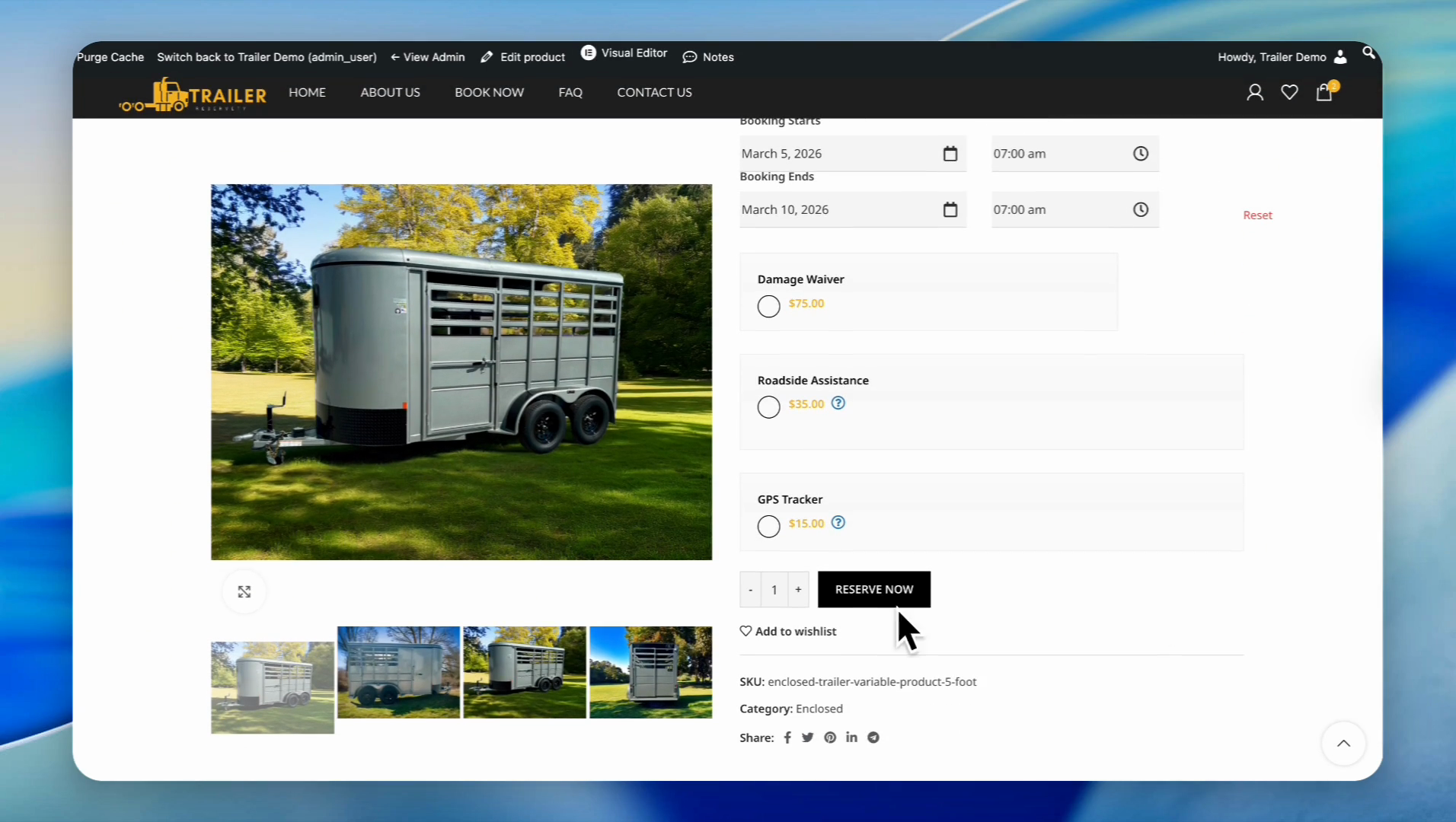Share product on Facebook
The width and height of the screenshot is (1456, 822).
point(787,738)
